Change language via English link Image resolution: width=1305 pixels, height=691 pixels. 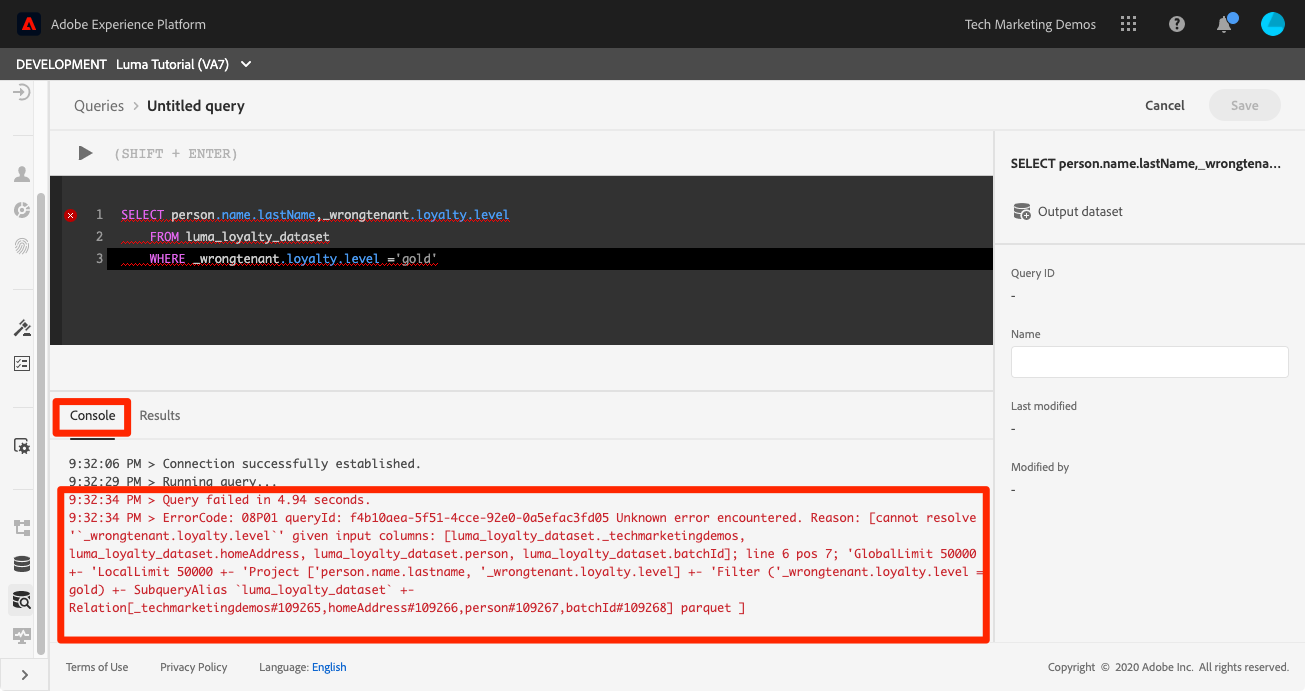click(x=329, y=667)
